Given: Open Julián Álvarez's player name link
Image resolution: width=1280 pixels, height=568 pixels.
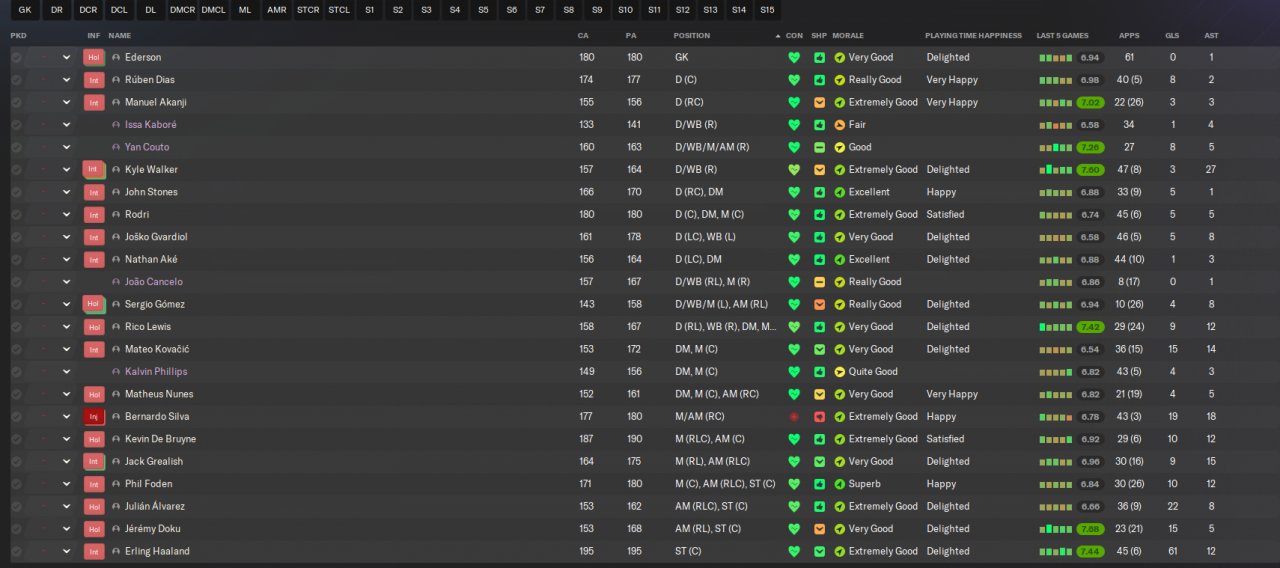Looking at the screenshot, I should 155,506.
